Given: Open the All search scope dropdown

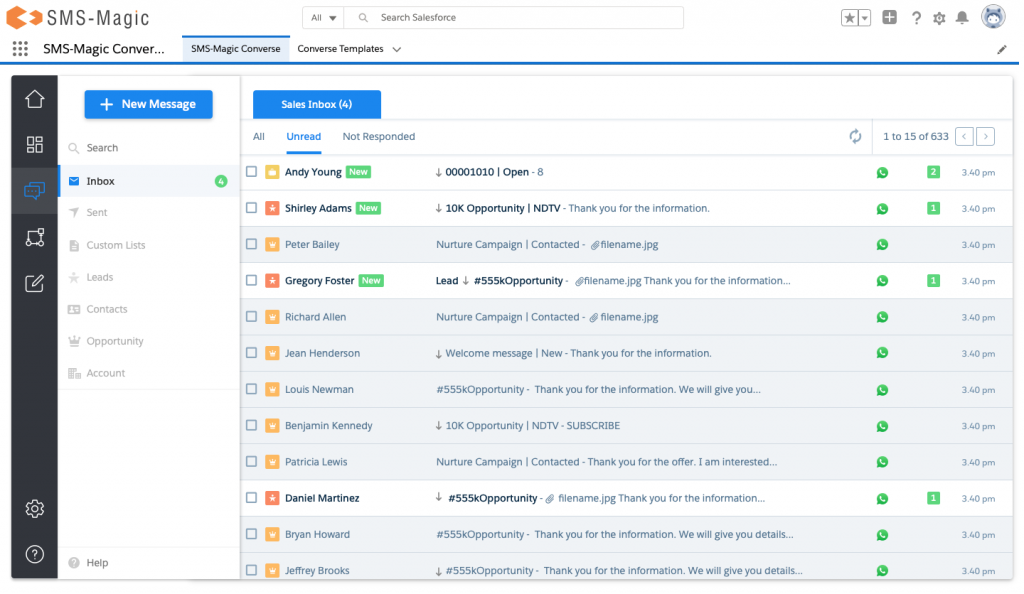Looking at the screenshot, I should pyautogui.click(x=323, y=18).
